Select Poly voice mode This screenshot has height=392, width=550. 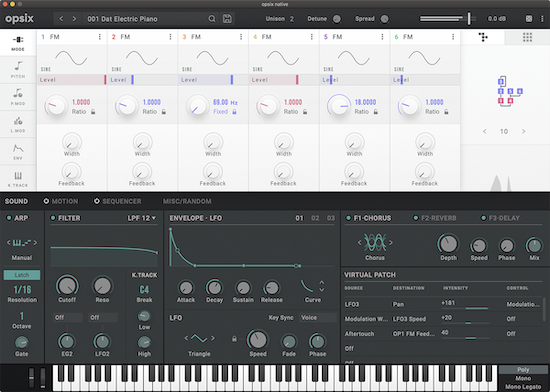tap(523, 370)
